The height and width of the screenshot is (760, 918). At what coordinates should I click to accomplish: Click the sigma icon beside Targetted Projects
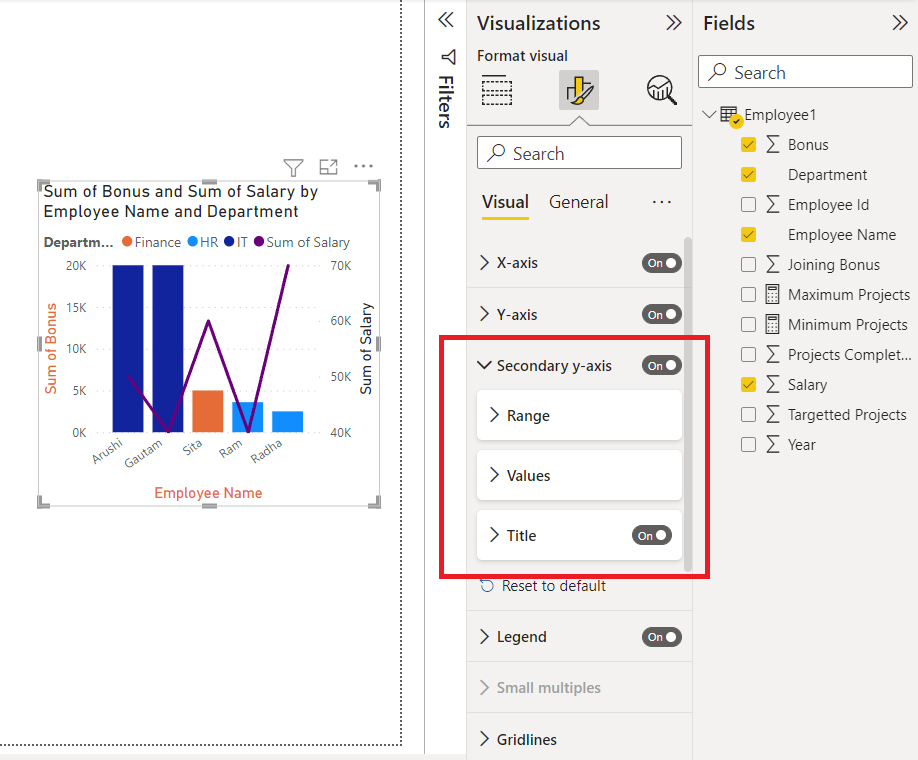pos(773,415)
